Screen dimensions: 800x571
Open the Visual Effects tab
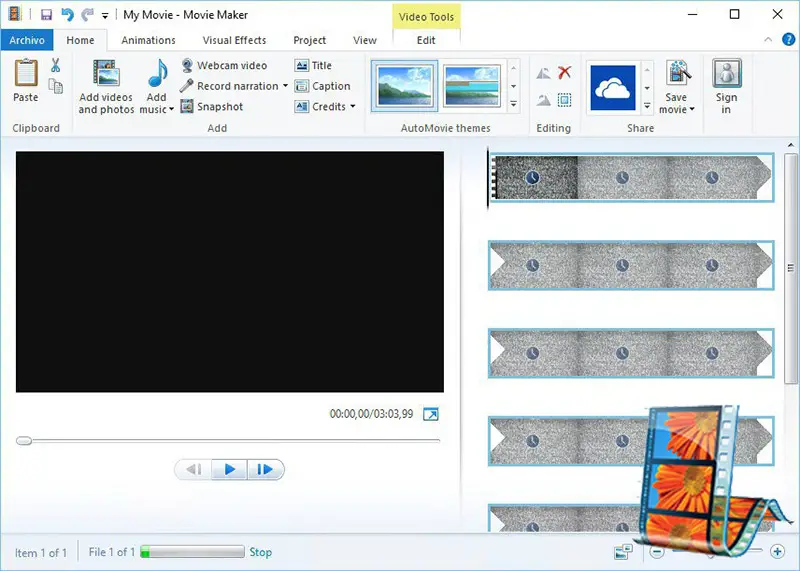(234, 40)
